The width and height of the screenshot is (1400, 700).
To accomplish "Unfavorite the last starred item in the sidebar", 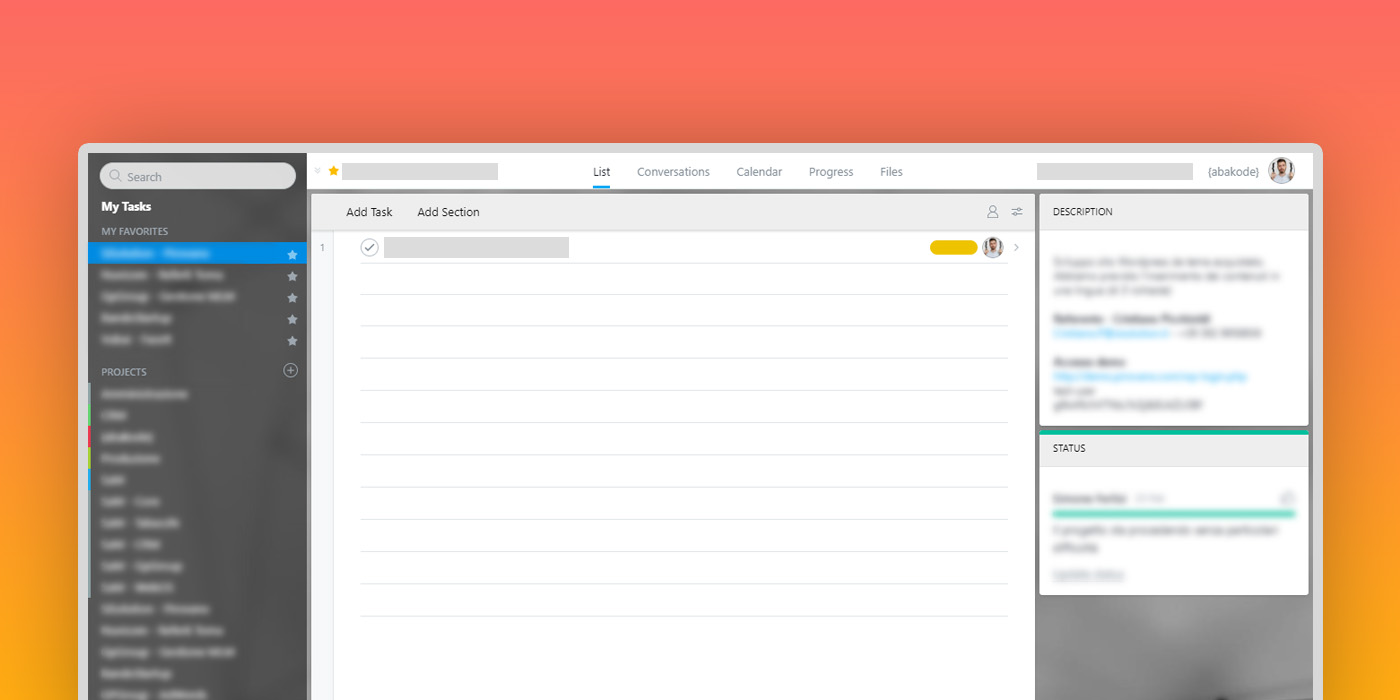I will (292, 340).
